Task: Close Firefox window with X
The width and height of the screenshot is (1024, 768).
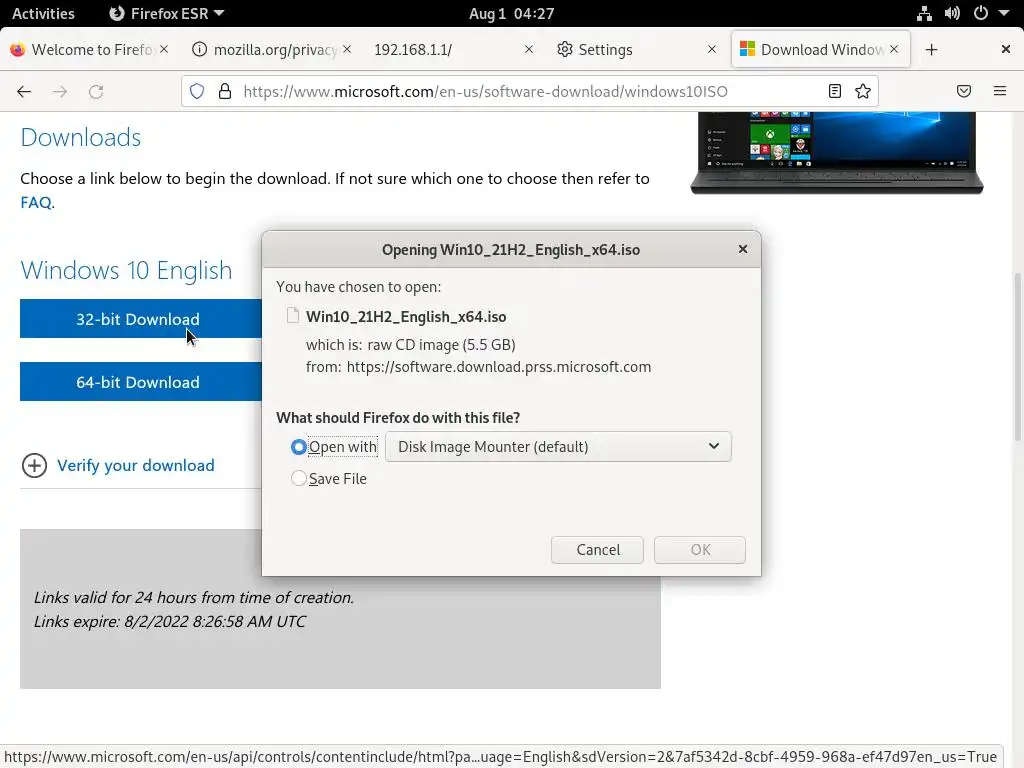Action: [x=1006, y=49]
